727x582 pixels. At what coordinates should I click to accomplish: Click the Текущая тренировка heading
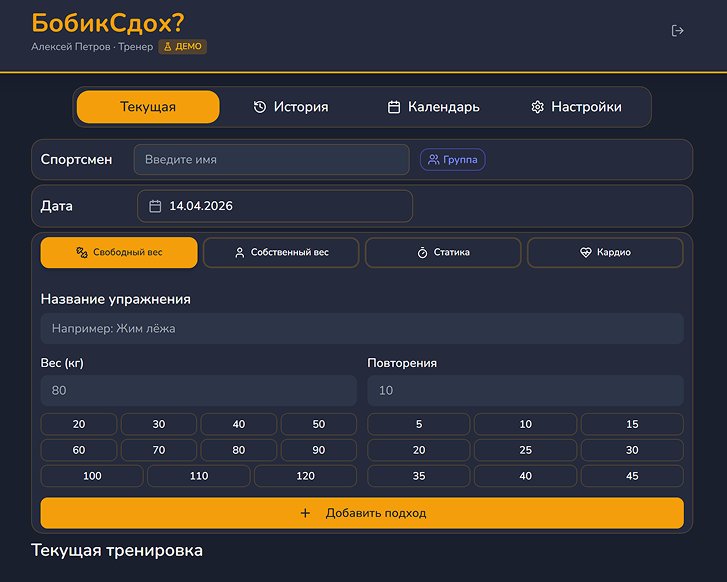[x=117, y=550]
